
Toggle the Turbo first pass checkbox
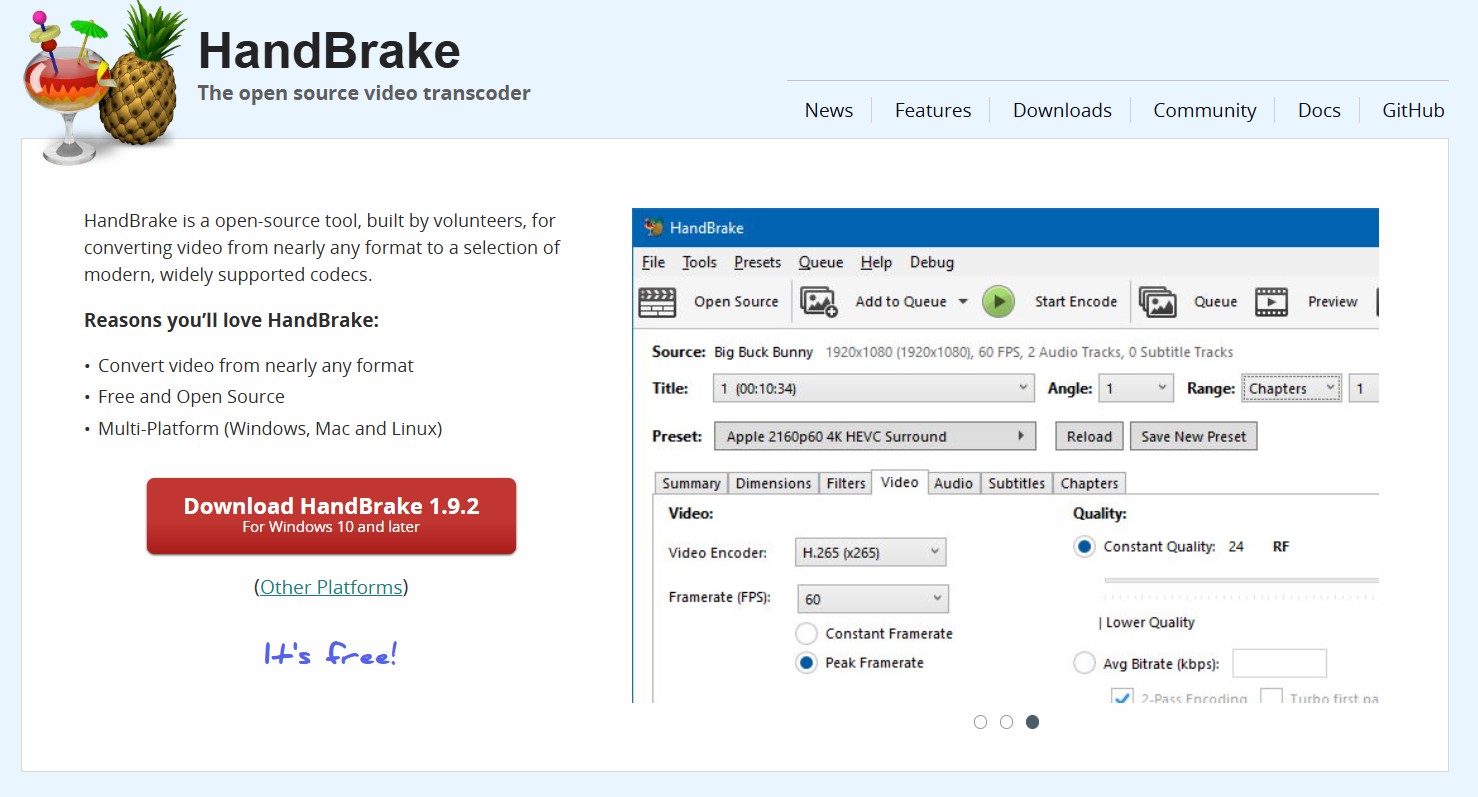1271,696
